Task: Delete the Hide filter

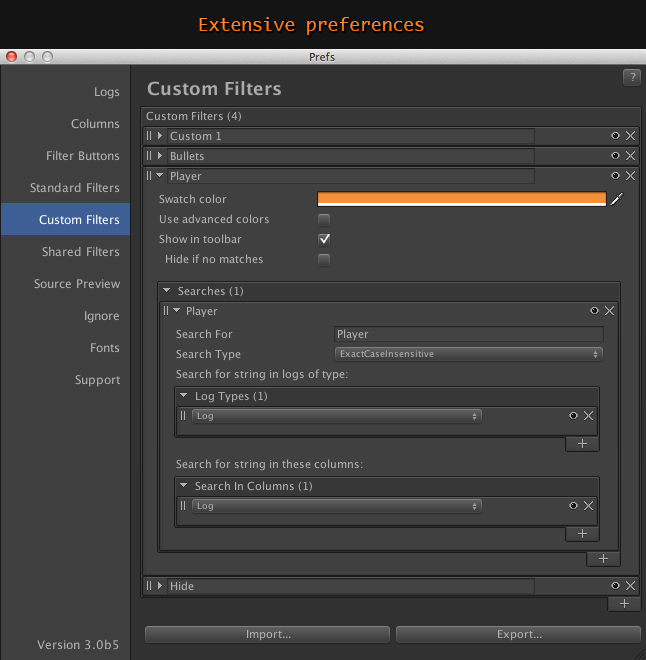Action: click(630, 585)
